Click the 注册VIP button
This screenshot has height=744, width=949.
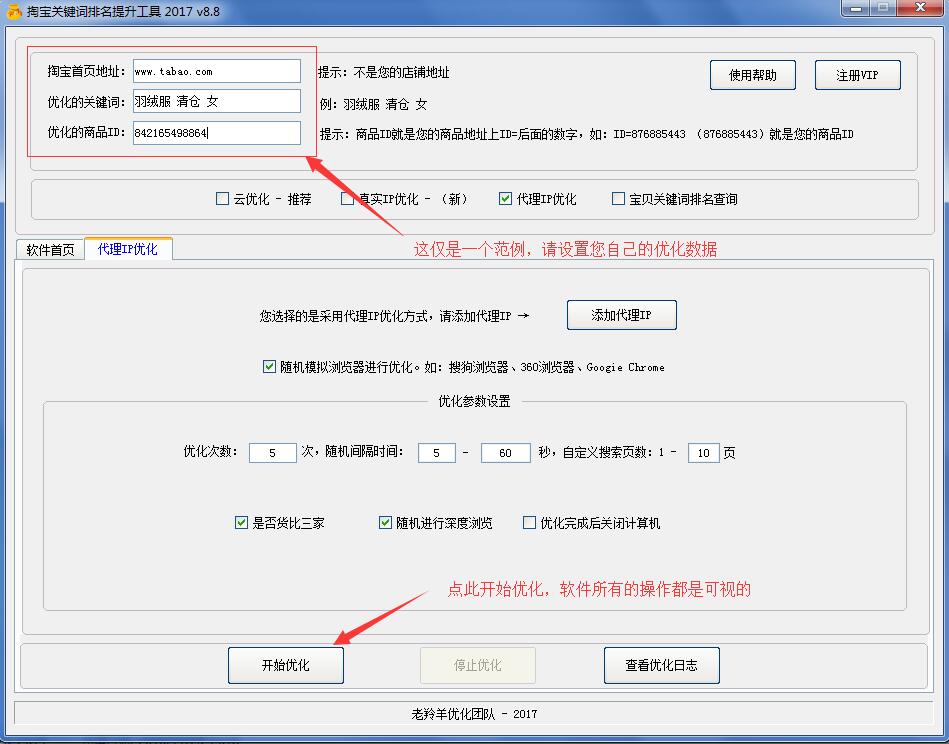pyautogui.click(x=857, y=75)
